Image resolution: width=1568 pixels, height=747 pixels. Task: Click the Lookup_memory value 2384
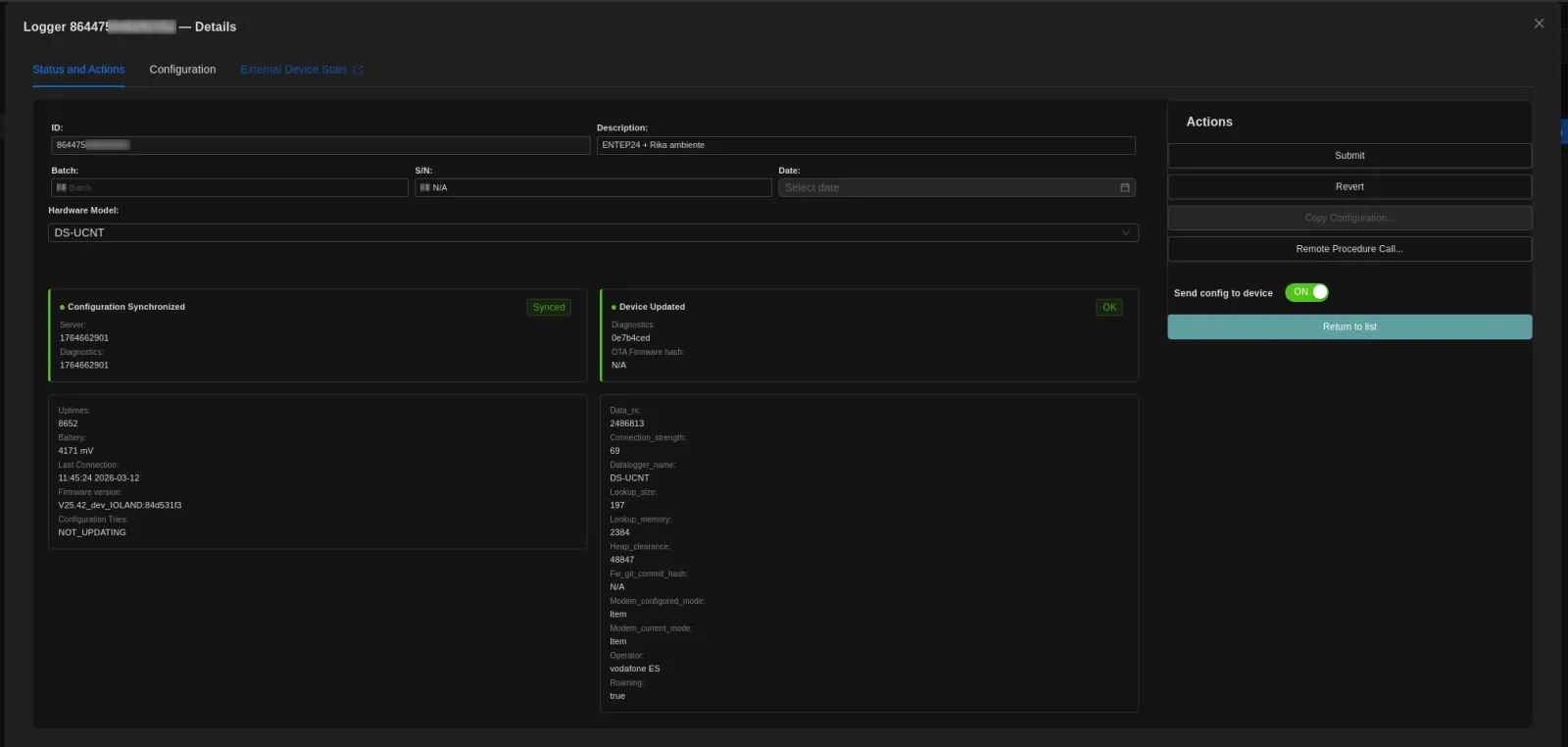[x=619, y=532]
